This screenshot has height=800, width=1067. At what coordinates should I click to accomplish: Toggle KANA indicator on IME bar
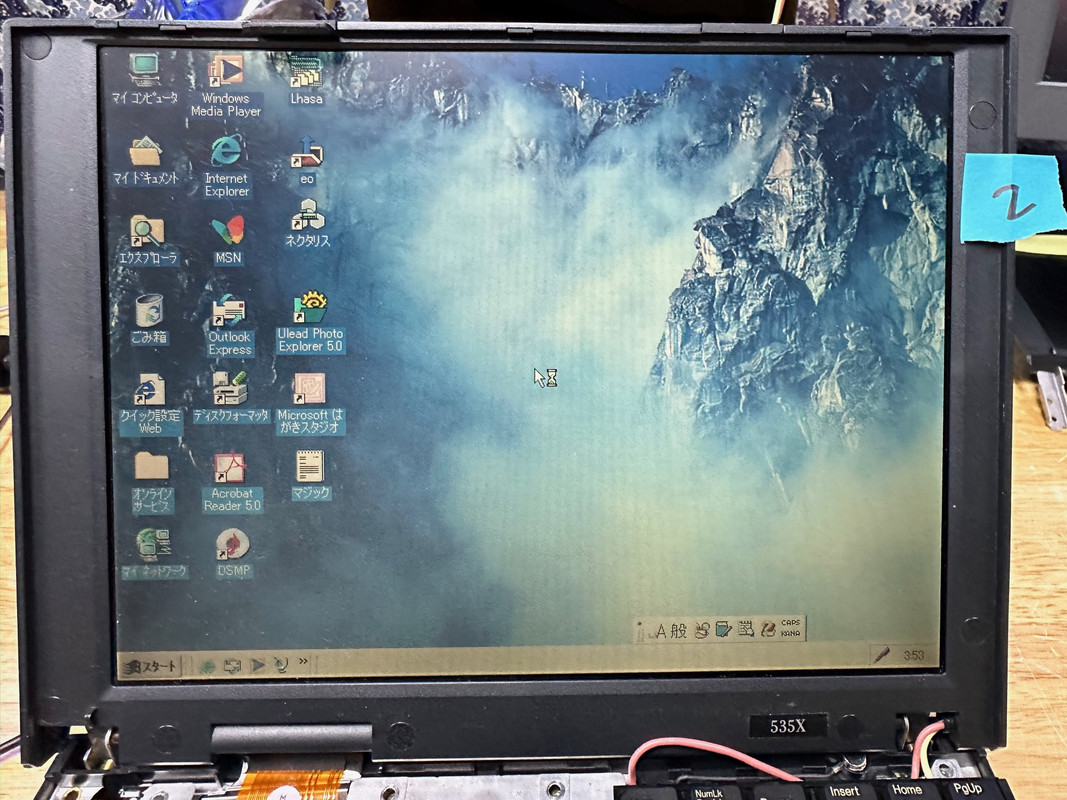(x=791, y=633)
